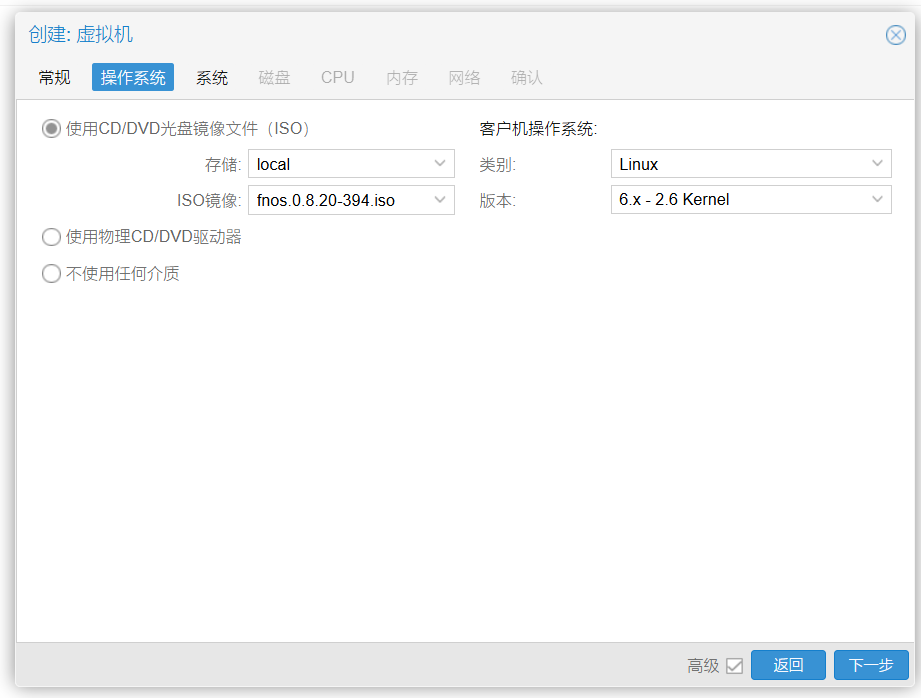
Task: Toggle the 高级 checkbox
Action: tap(734, 666)
